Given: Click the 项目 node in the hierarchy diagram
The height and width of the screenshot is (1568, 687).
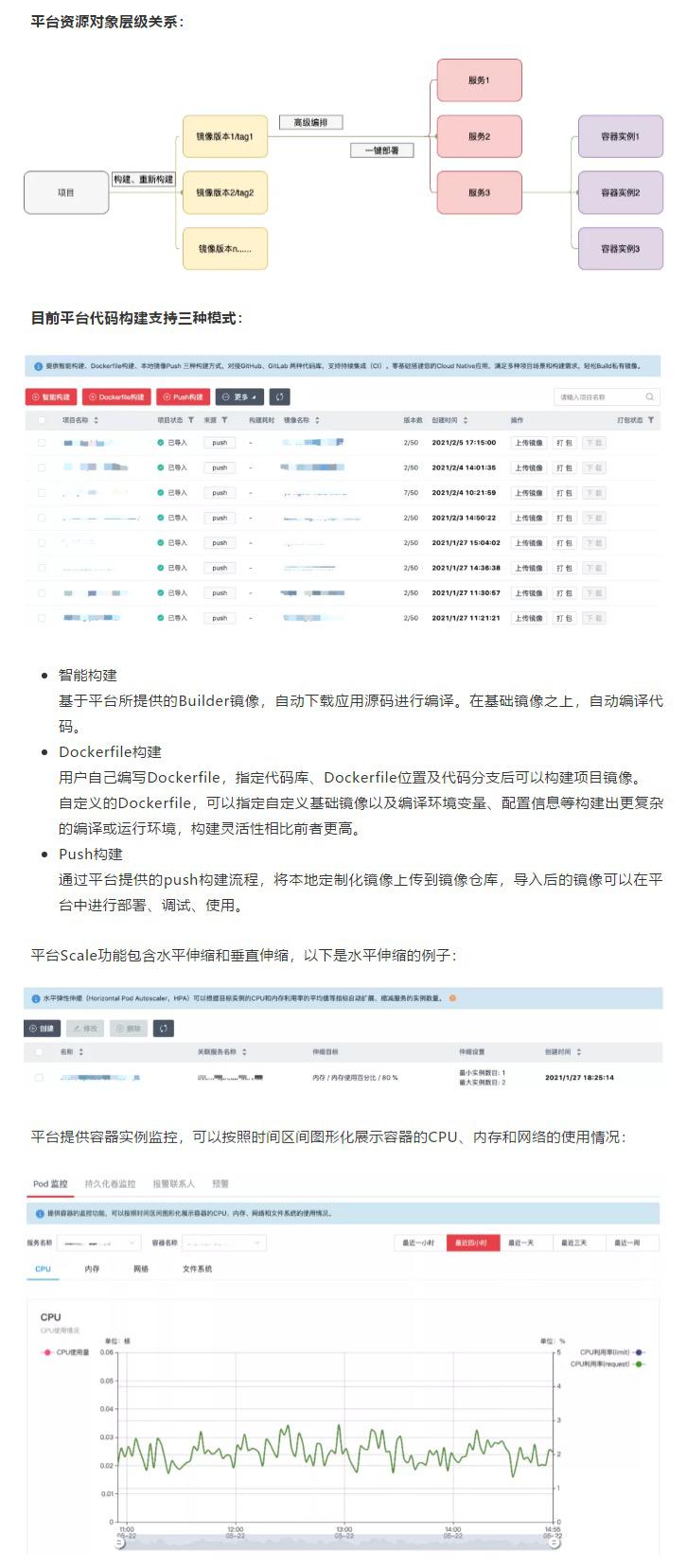Looking at the screenshot, I should pyautogui.click(x=65, y=192).
